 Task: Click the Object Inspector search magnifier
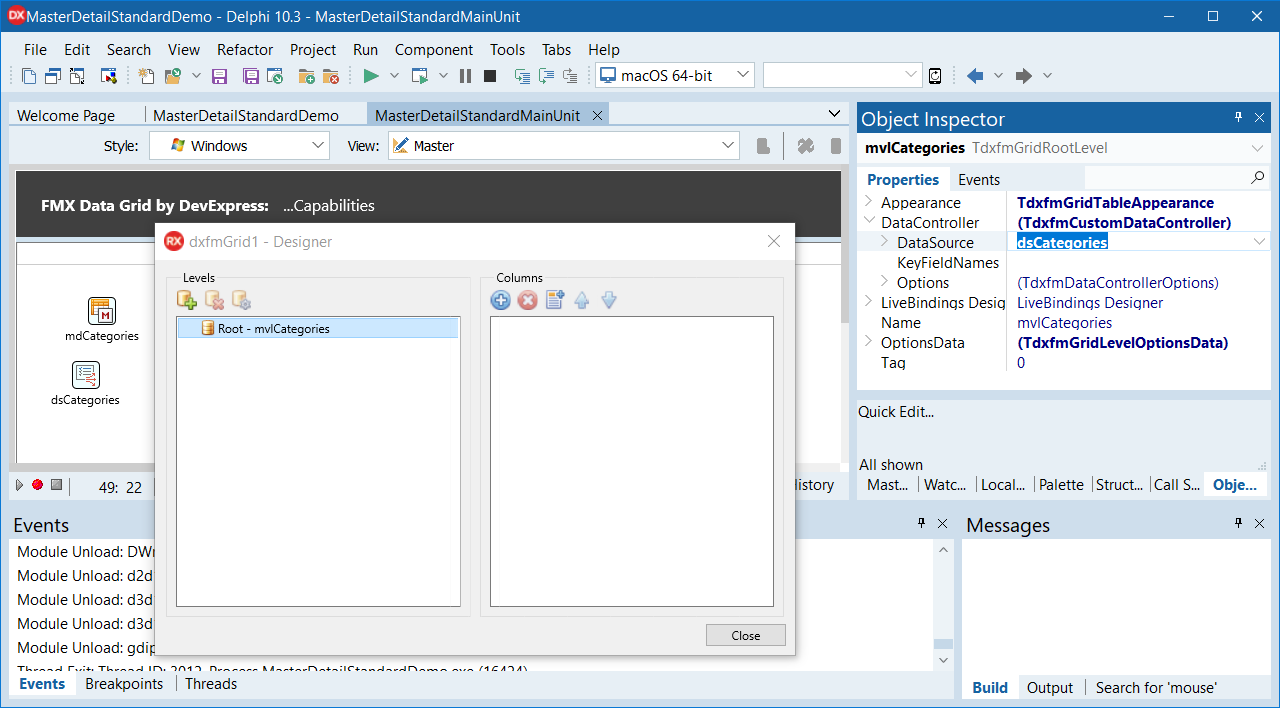point(1258,178)
